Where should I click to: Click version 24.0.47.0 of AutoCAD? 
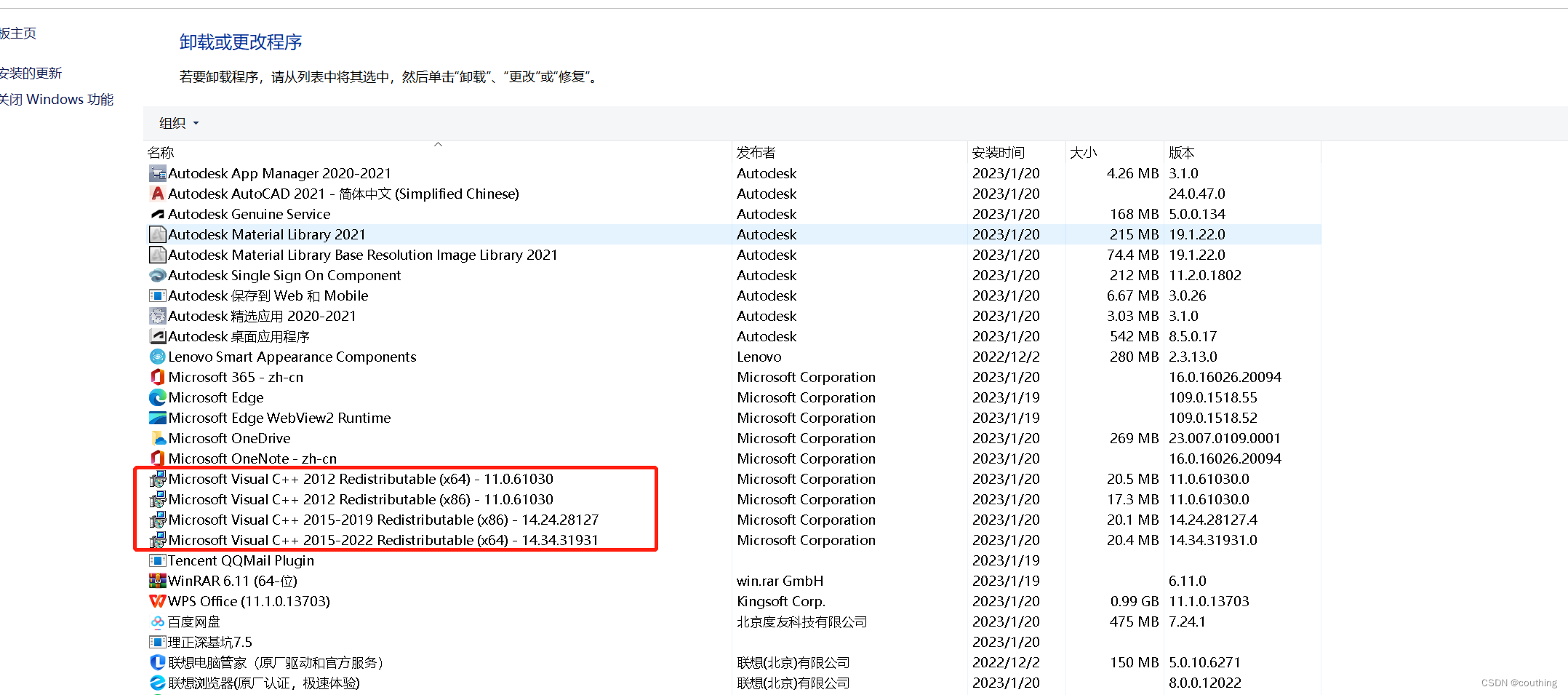[1196, 194]
